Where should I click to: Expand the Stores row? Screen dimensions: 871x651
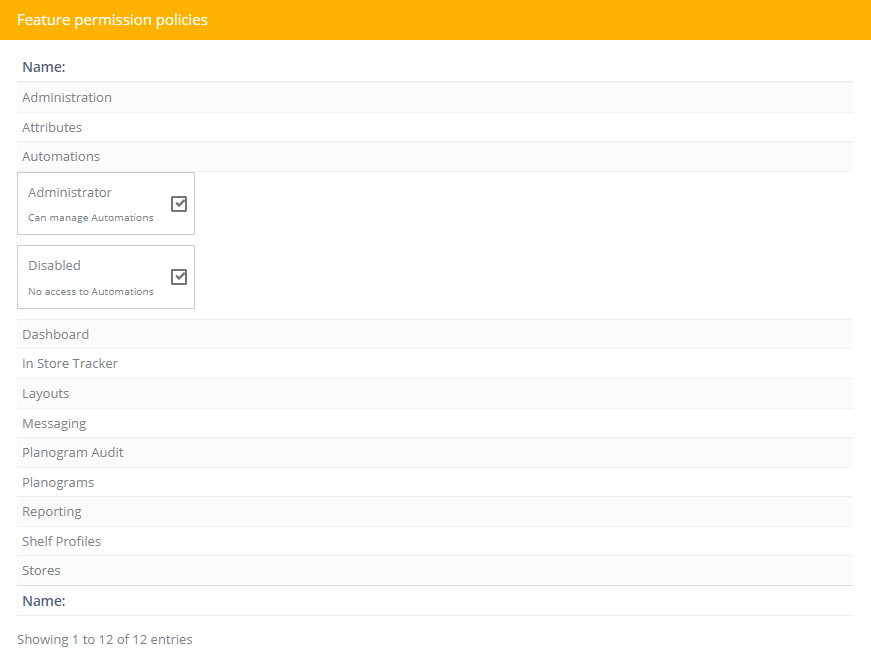pos(435,570)
